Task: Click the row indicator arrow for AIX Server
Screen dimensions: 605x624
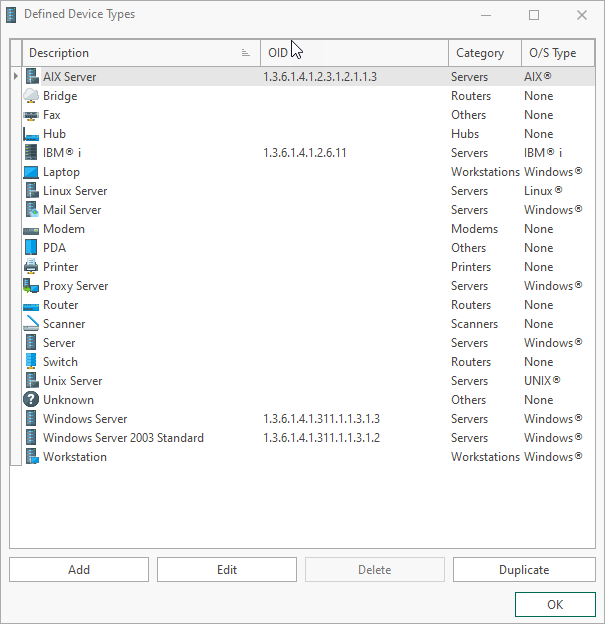Action: pos(15,77)
